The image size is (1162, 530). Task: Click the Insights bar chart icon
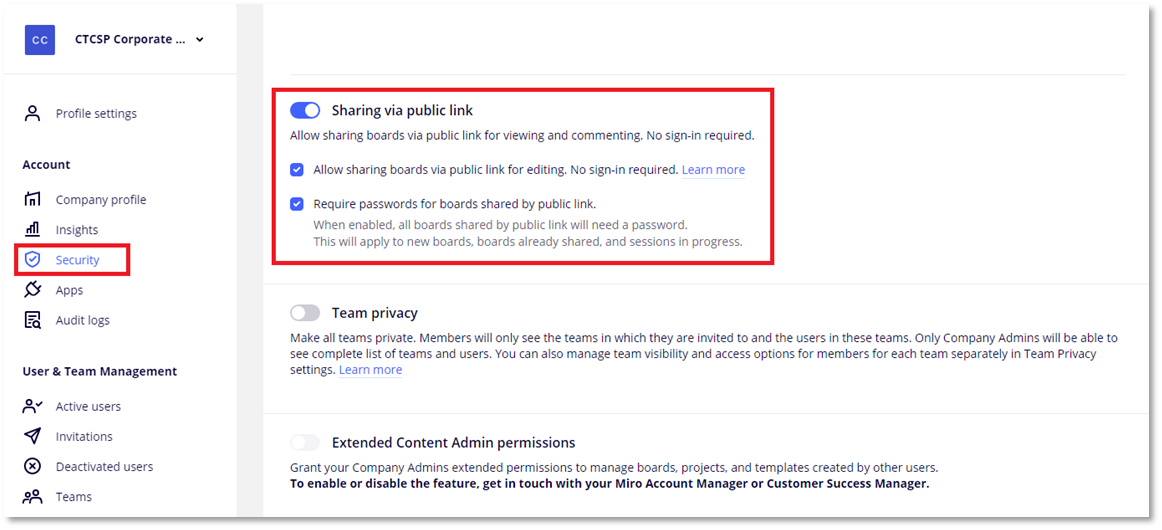32,230
